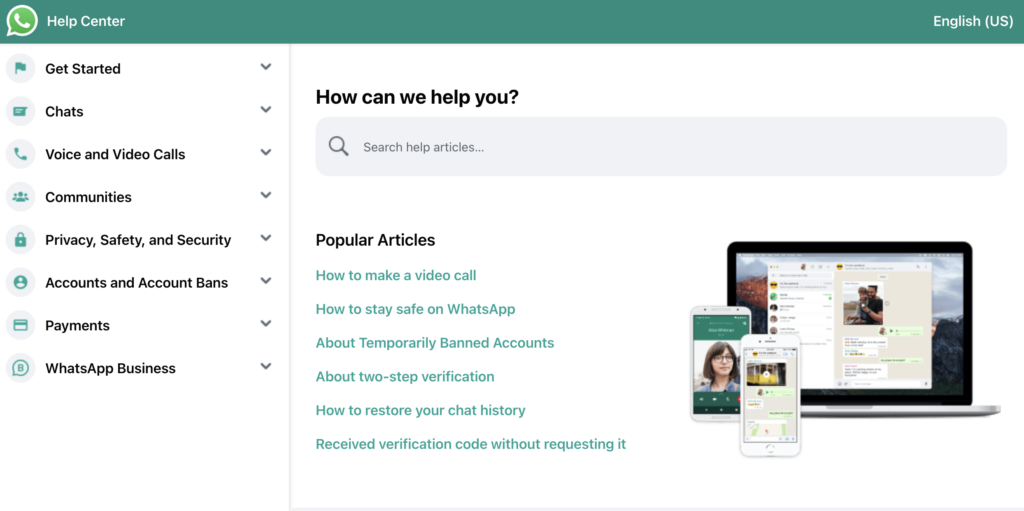Image resolution: width=1024 pixels, height=511 pixels.
Task: Expand Privacy, Safety, and Security chevron
Action: [x=266, y=238]
